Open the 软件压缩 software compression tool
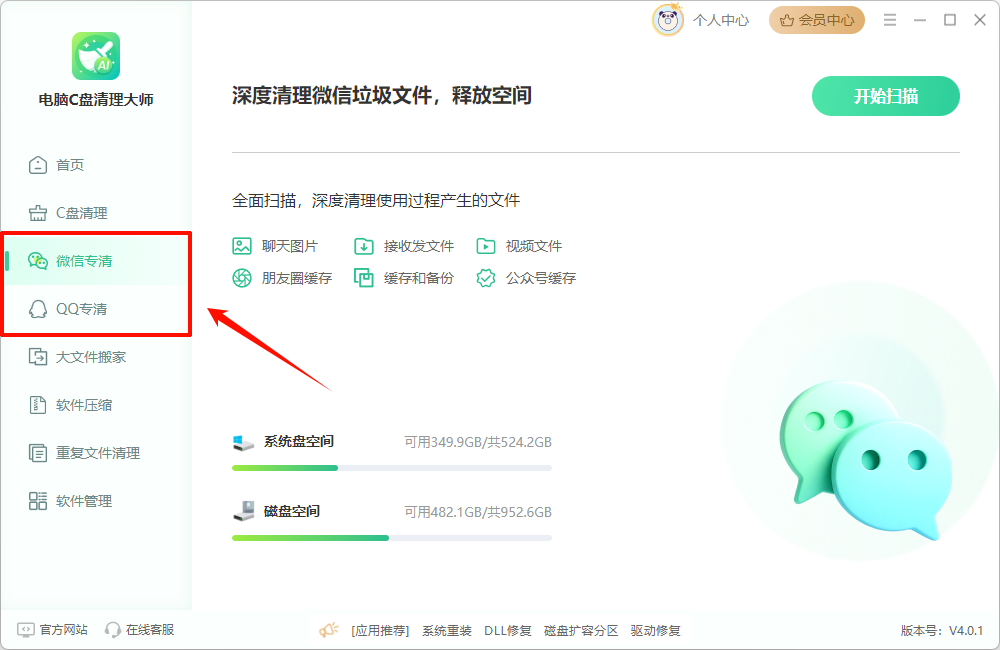 (79, 405)
